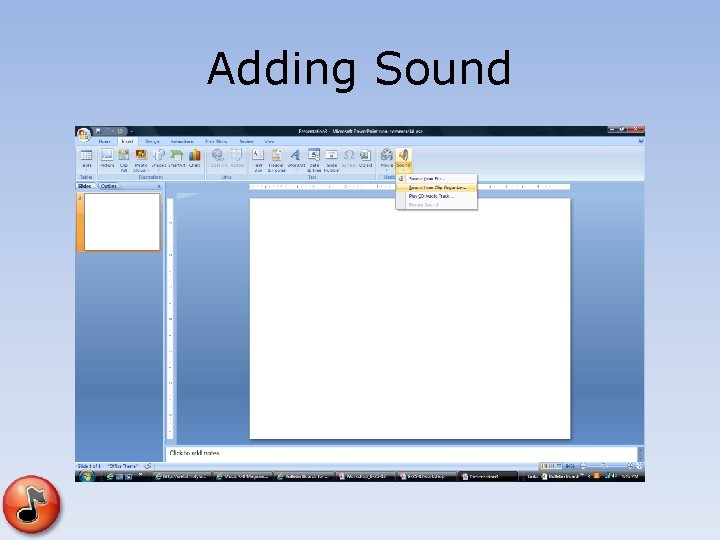This screenshot has width=720, height=540.
Task: Switch to the Home ribbon tab
Action: click(x=104, y=141)
